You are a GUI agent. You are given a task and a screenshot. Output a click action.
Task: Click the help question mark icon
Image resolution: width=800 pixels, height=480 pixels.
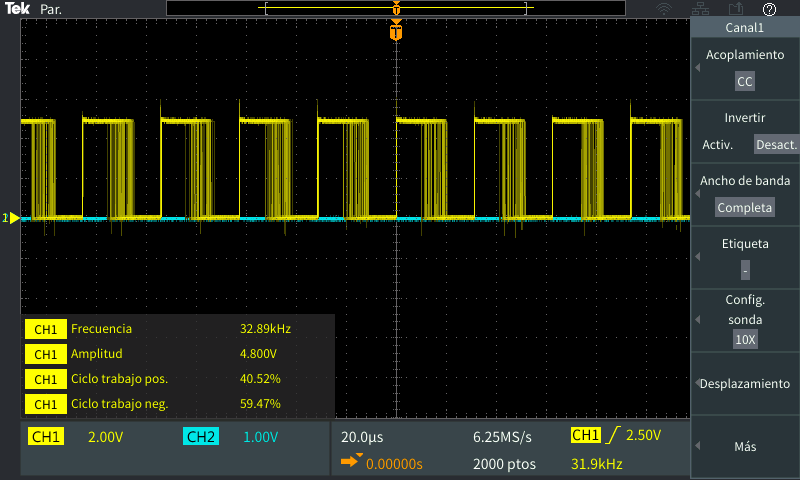[x=769, y=9]
